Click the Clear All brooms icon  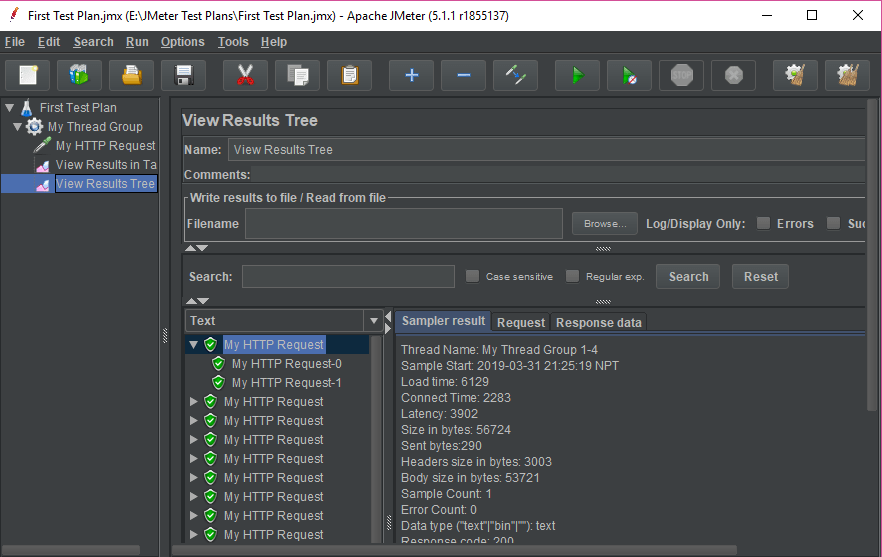pyautogui.click(x=847, y=75)
